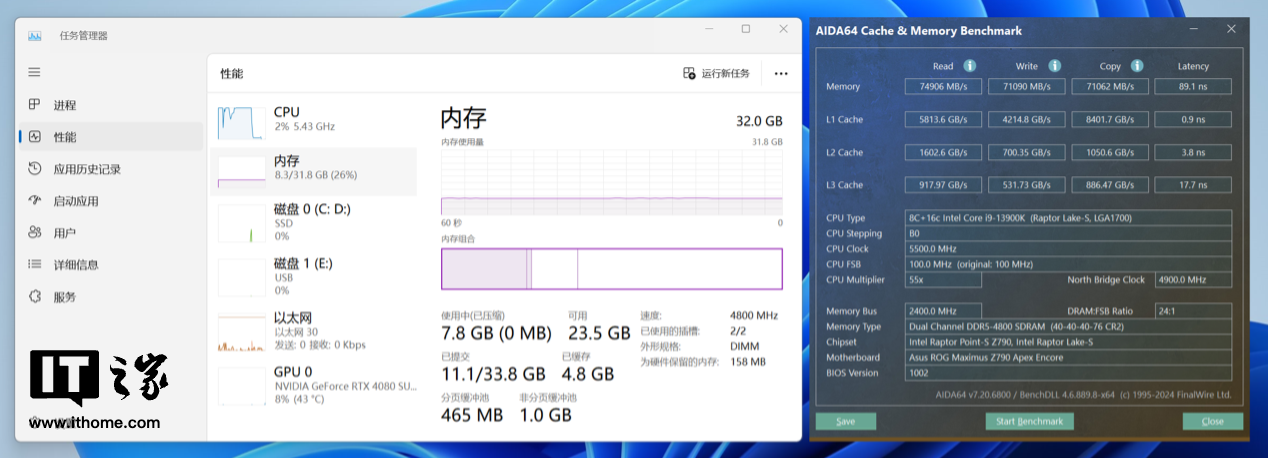Click the info icon beside Read column

point(969,66)
